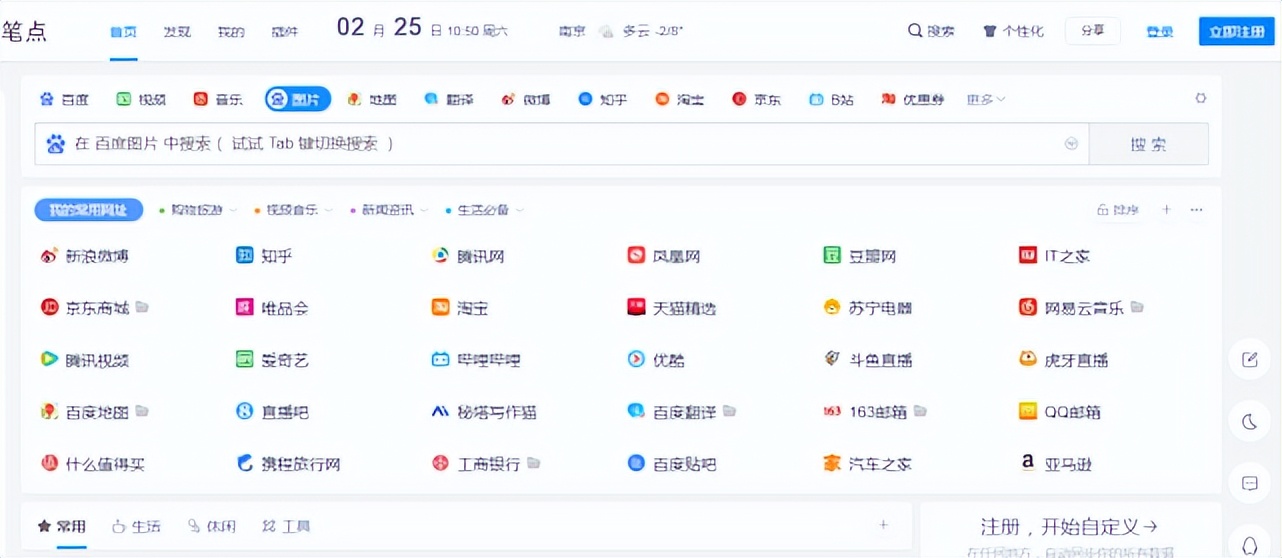Click the 天猫精选 icon
Screen dimensions: 1282x558
(x=636, y=308)
